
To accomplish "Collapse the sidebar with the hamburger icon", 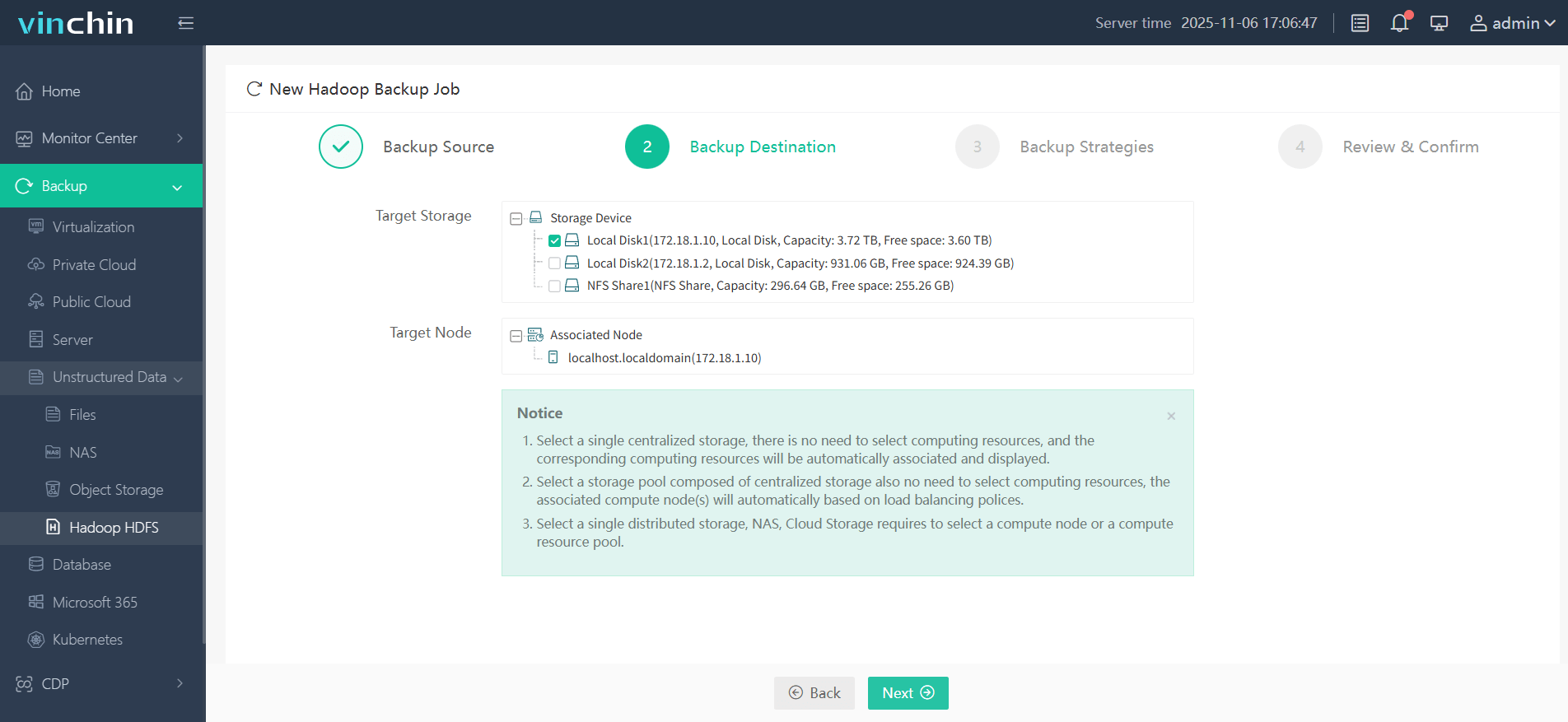I will tap(185, 23).
